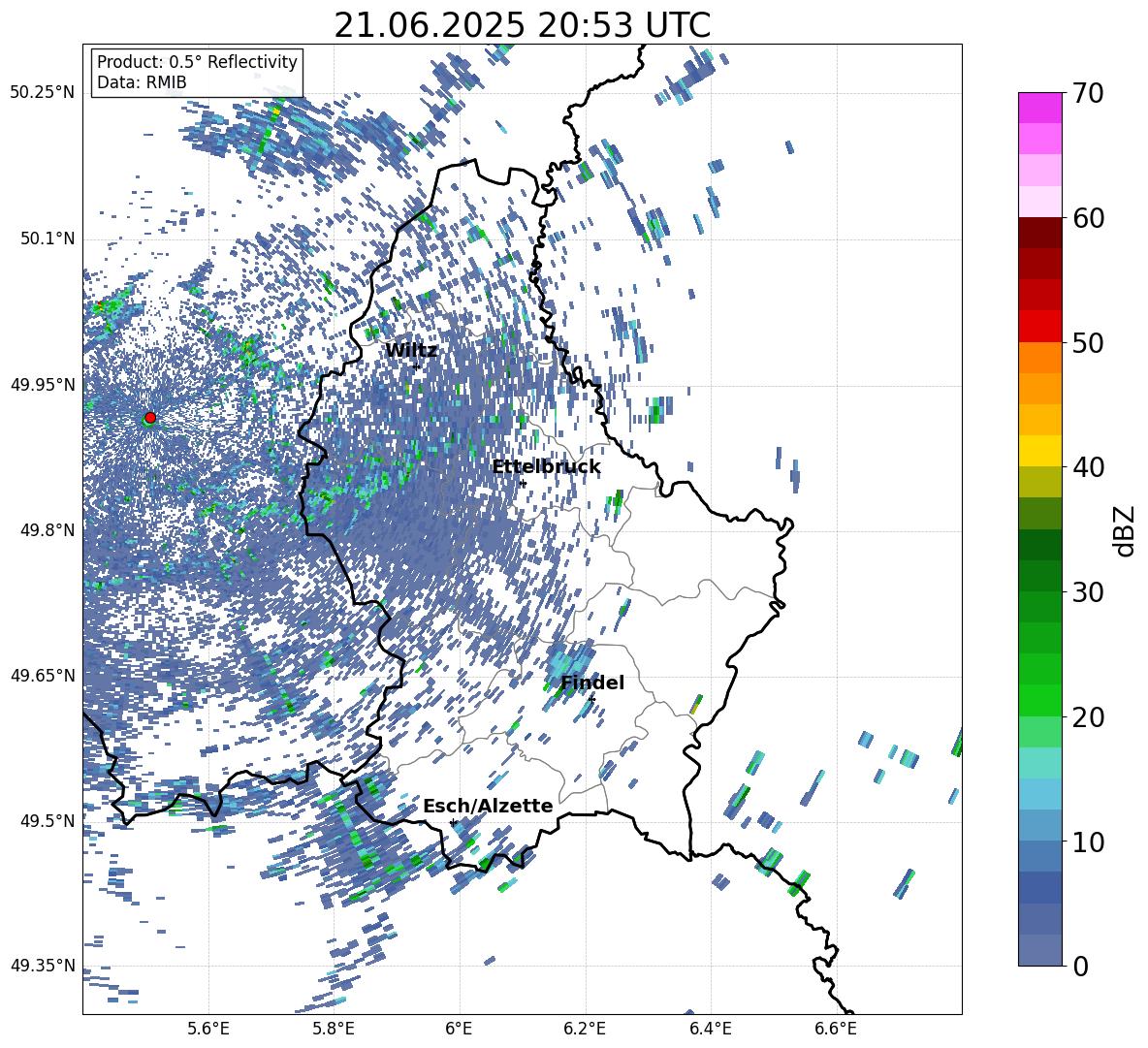The height and width of the screenshot is (1048, 1148).
Task: Select the Wiltz city label
Action: coord(411,351)
